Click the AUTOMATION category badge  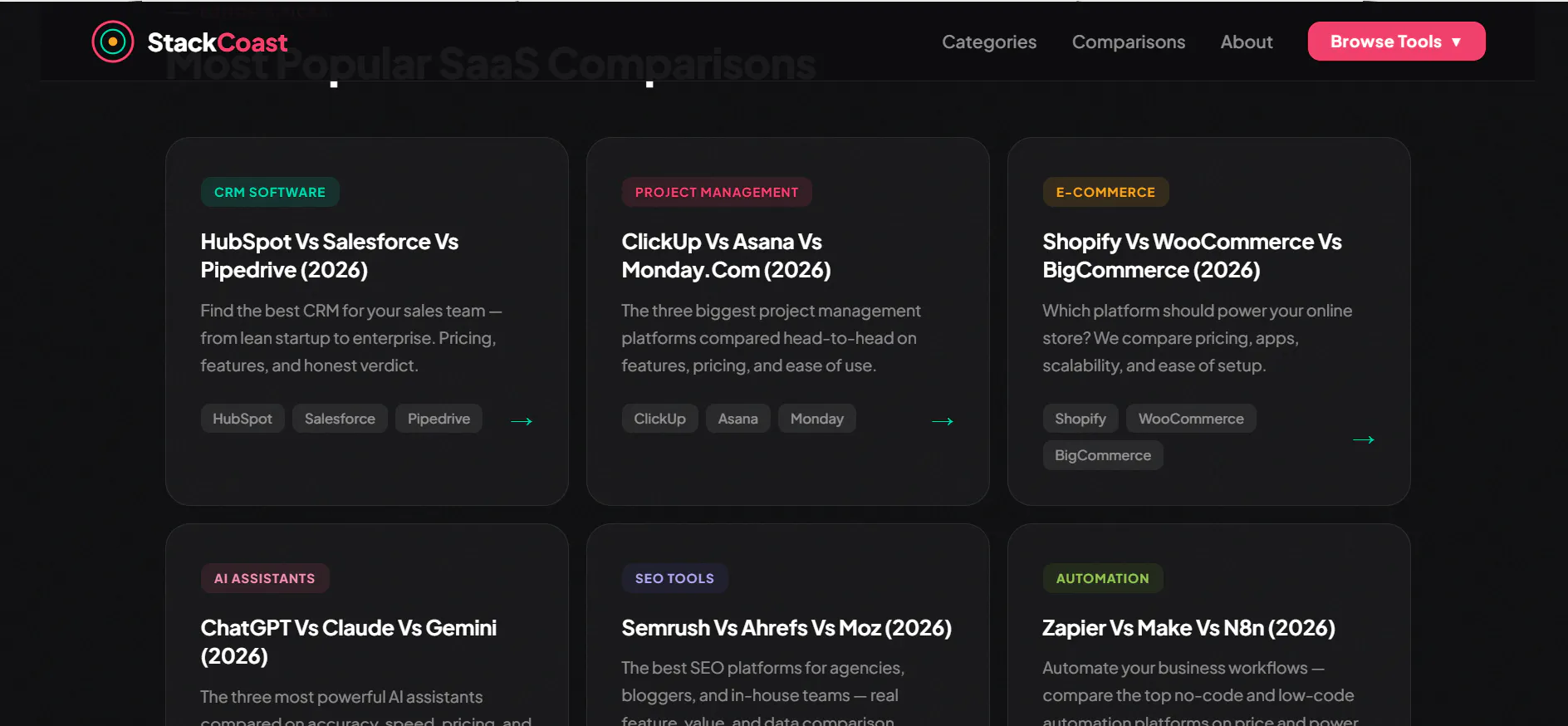tap(1103, 578)
